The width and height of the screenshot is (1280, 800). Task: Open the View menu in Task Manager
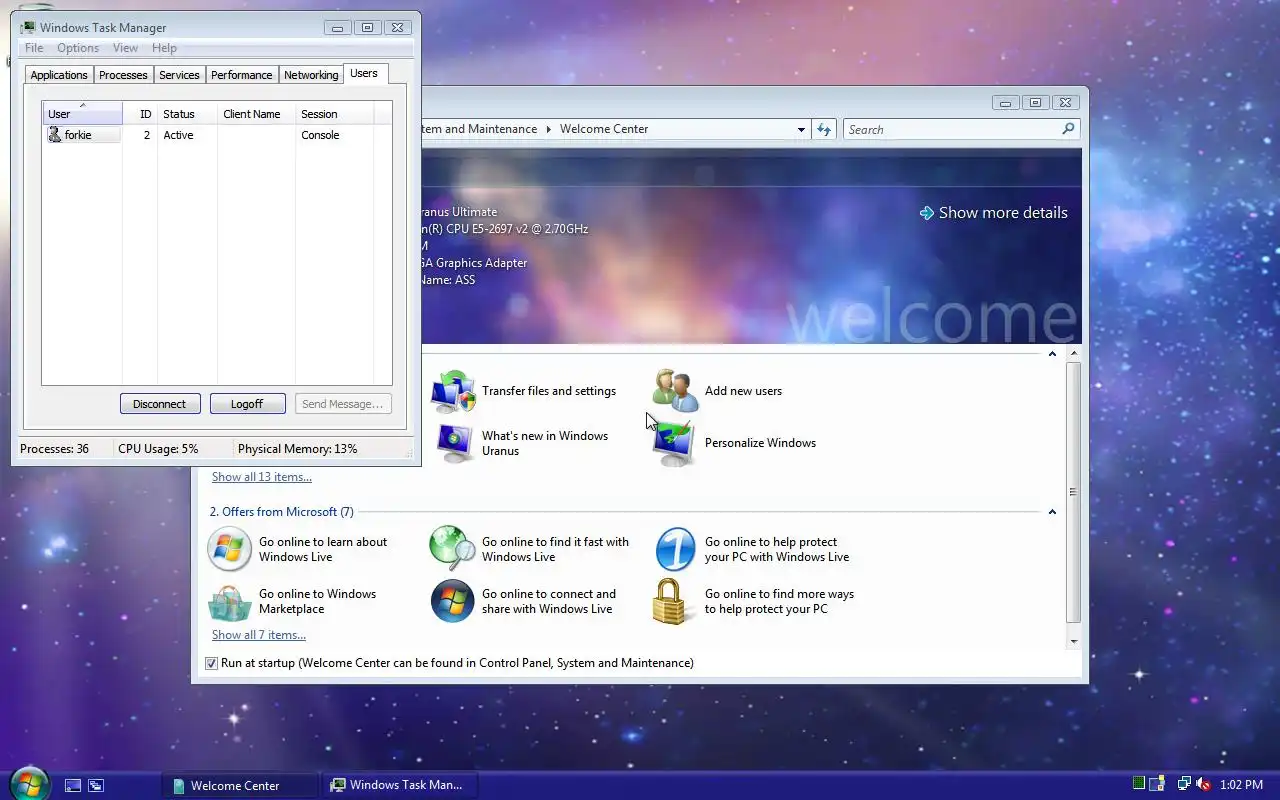pos(125,48)
